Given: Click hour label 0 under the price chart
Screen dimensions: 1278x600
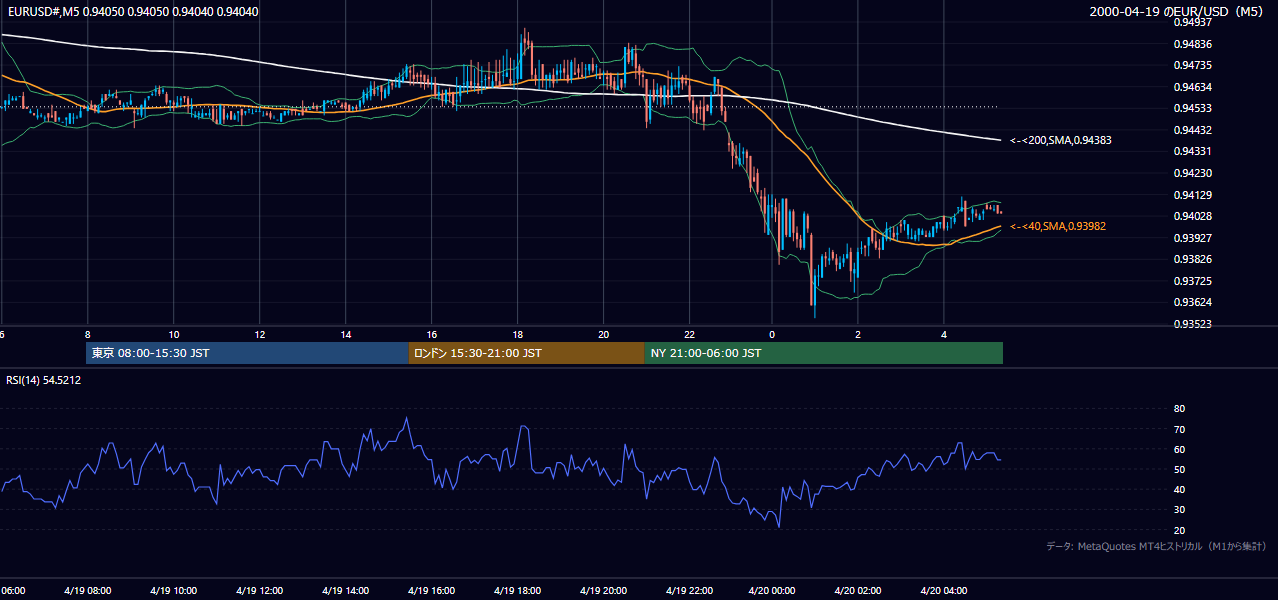Looking at the screenshot, I should 772,334.
